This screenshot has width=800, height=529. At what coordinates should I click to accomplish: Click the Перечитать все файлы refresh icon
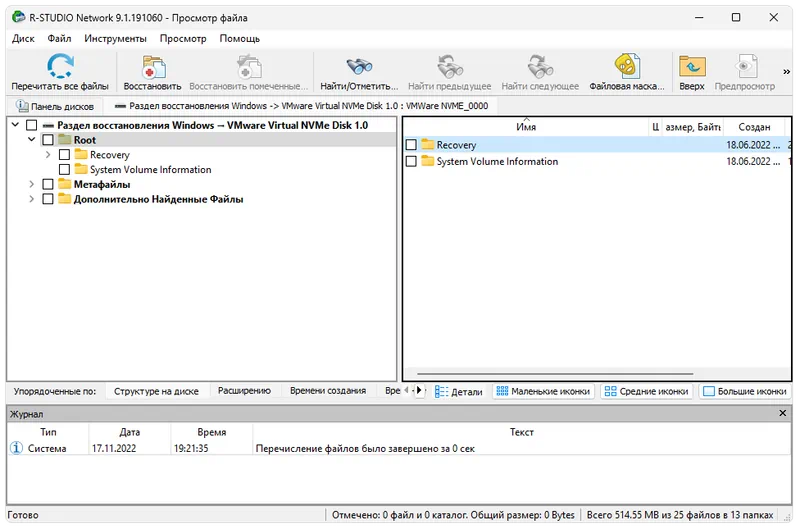pos(60,66)
